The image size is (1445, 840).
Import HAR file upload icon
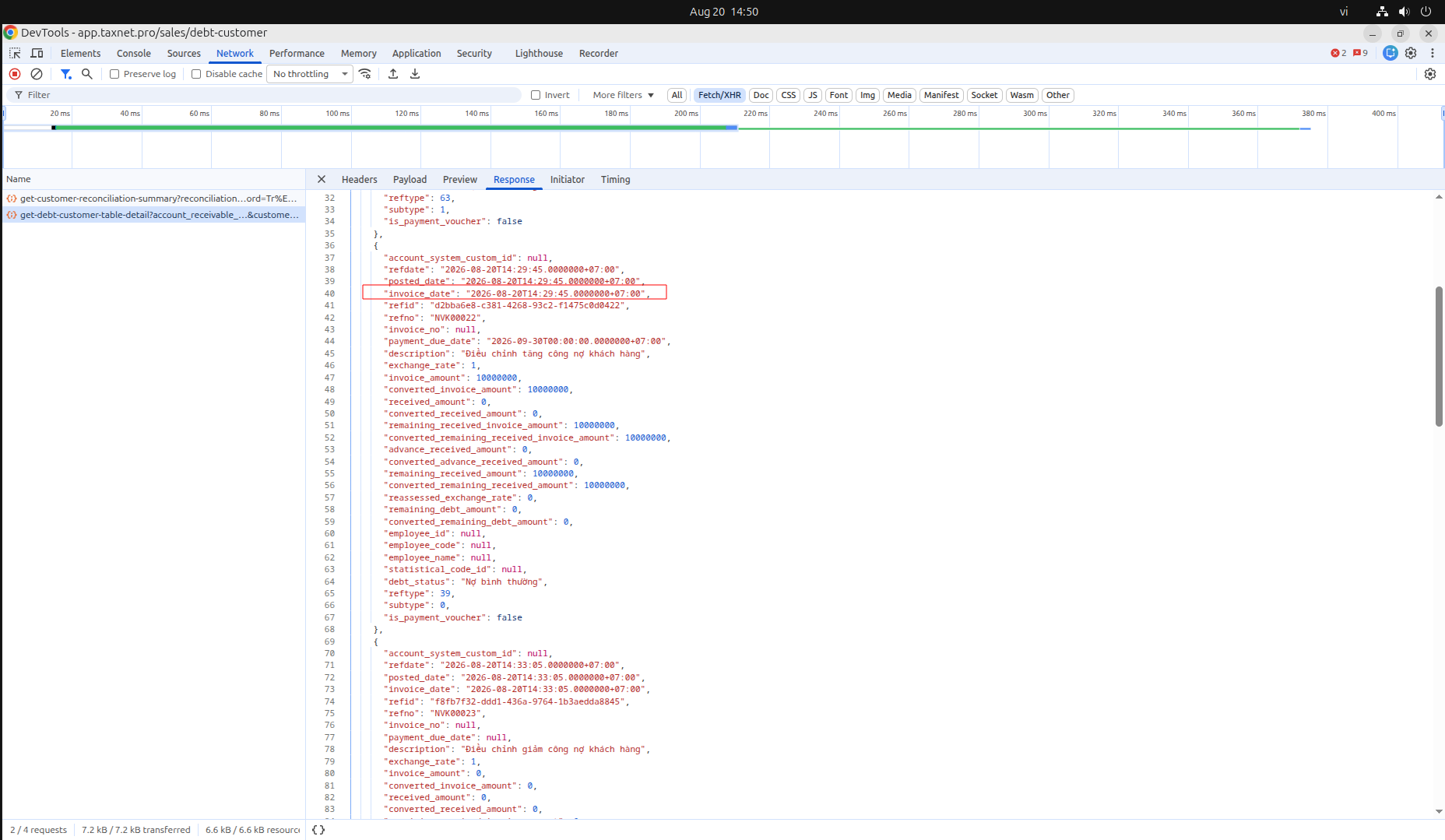[393, 74]
